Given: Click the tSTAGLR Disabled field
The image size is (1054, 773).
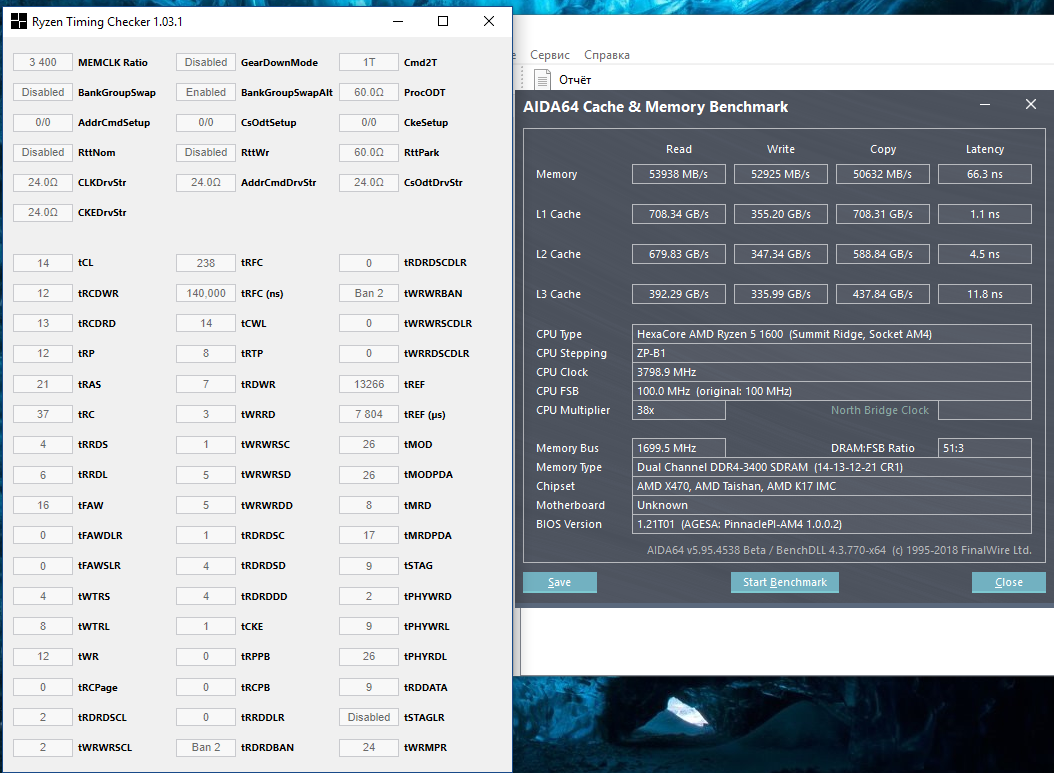Looking at the screenshot, I should pos(369,717).
